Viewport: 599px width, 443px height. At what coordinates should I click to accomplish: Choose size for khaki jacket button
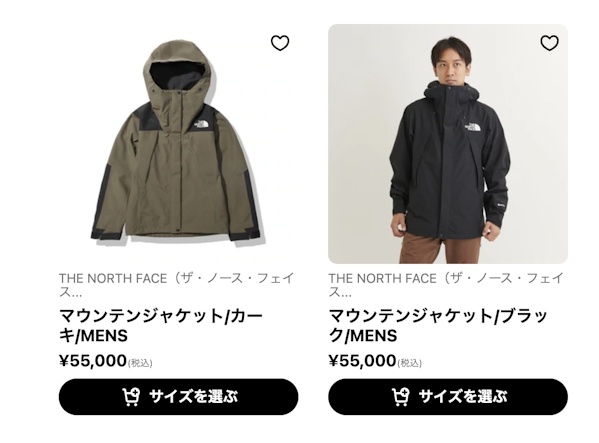[x=178, y=397]
